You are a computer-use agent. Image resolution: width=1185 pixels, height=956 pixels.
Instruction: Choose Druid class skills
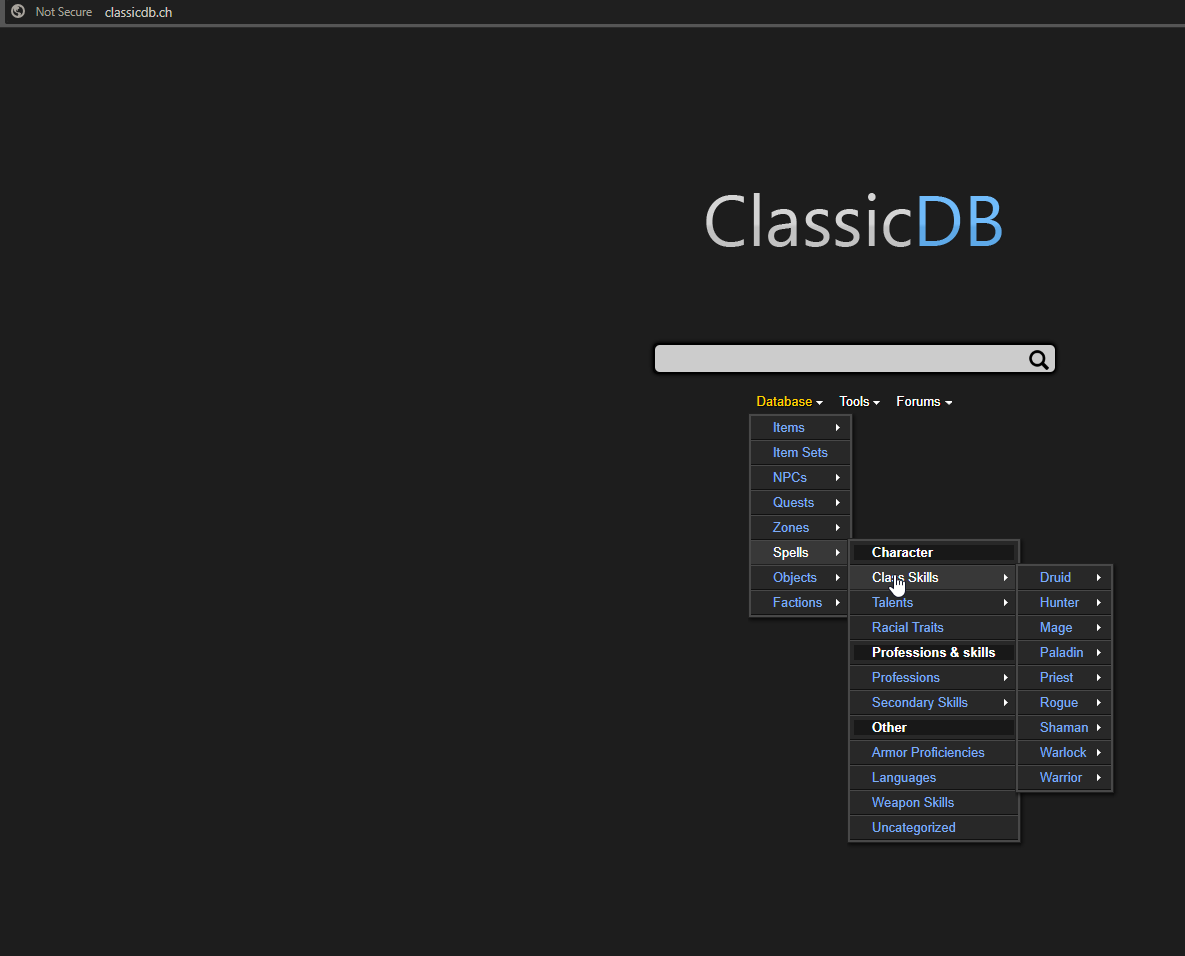1065,577
